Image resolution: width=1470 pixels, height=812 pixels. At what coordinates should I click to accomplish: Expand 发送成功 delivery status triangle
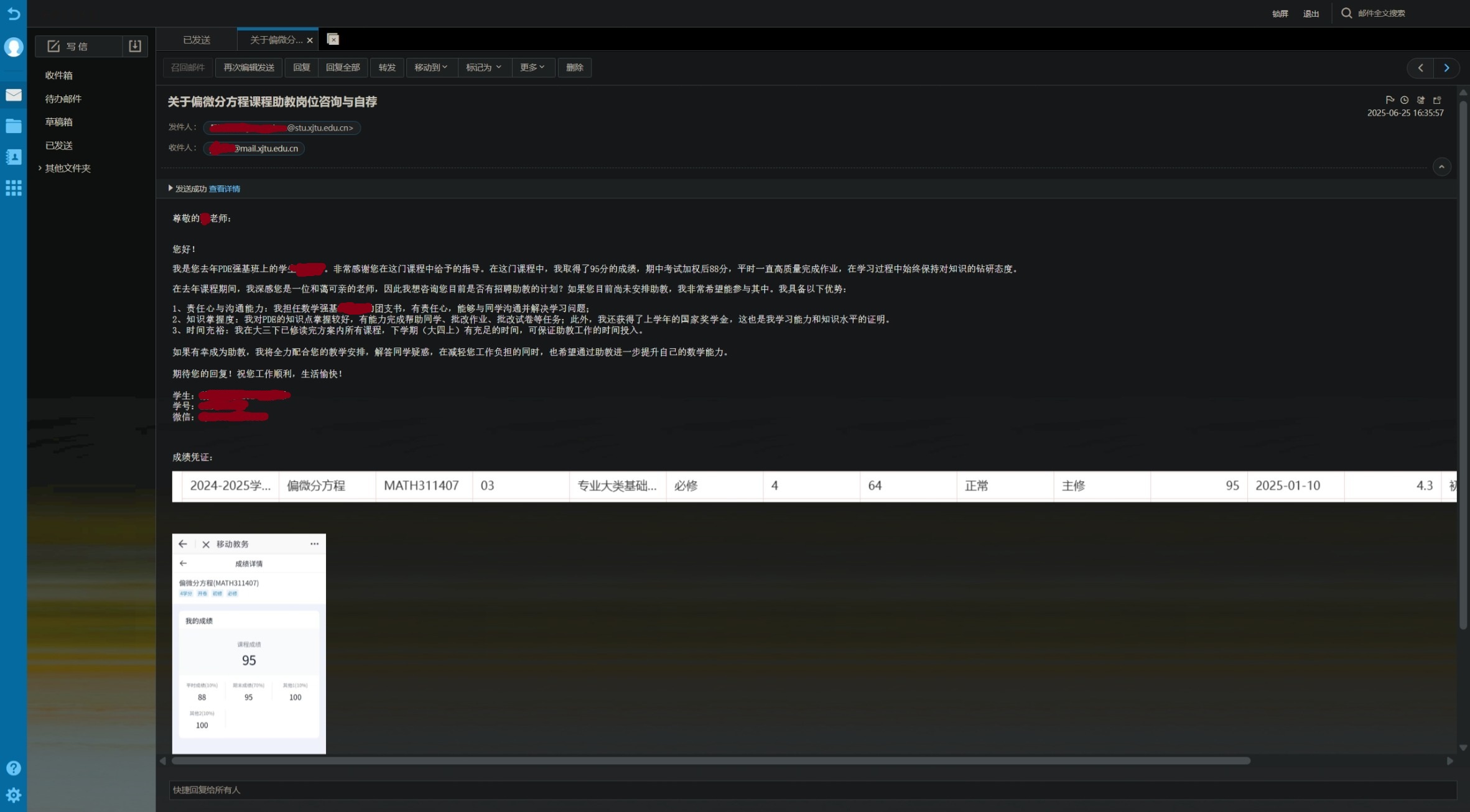point(170,188)
